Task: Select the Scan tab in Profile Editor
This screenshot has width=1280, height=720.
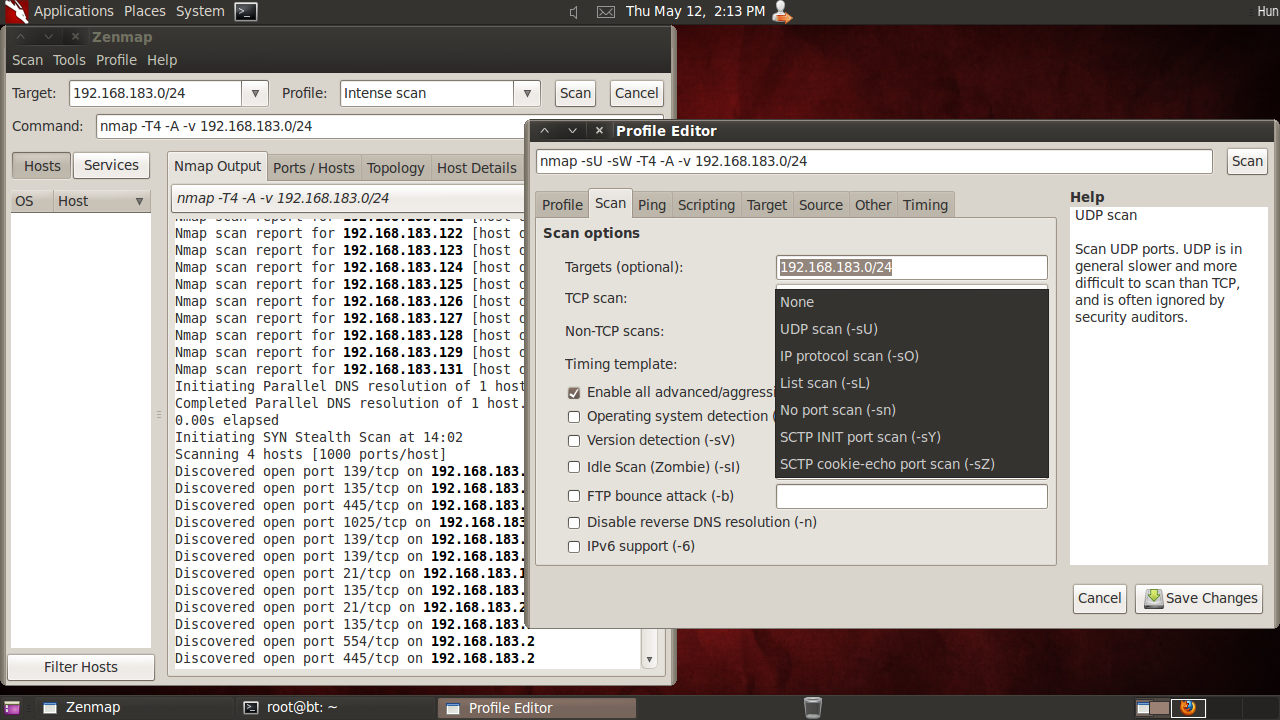Action: click(610, 203)
